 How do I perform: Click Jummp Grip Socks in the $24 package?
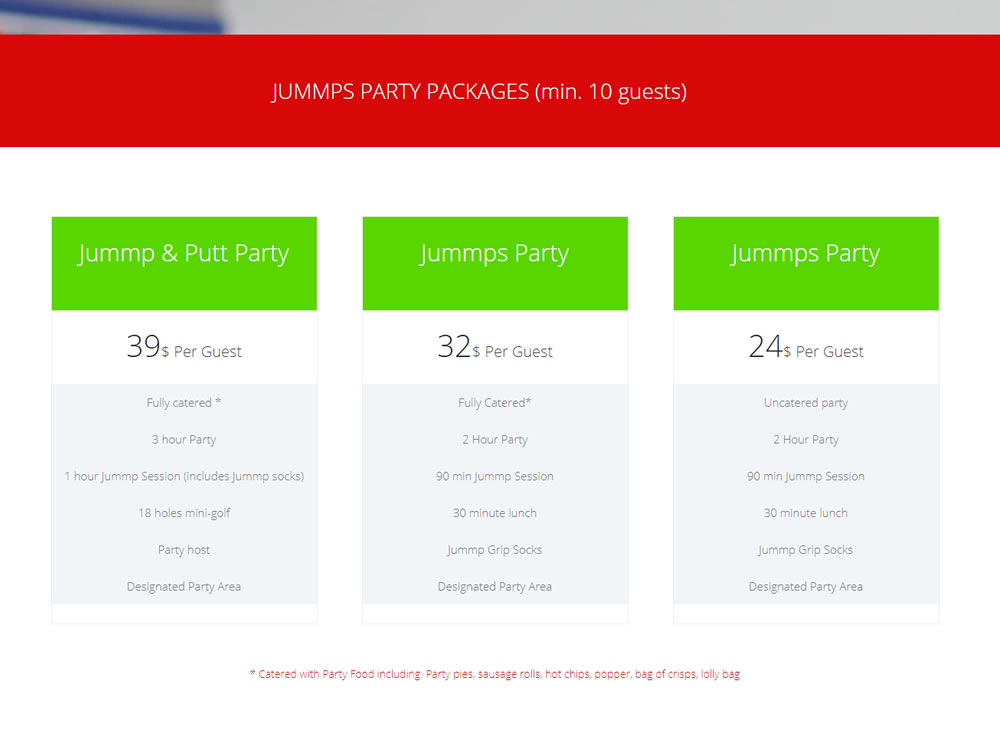pos(806,550)
